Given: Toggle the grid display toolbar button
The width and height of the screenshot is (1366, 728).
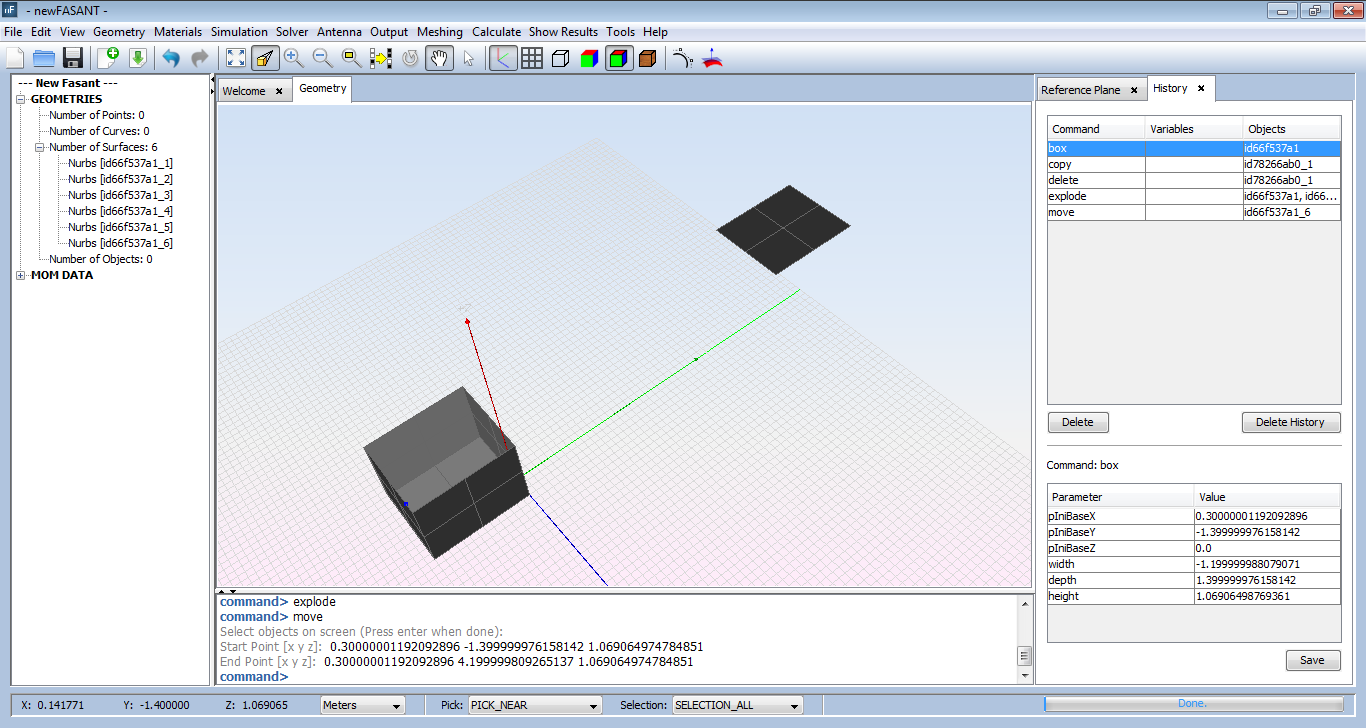Looking at the screenshot, I should (x=532, y=58).
